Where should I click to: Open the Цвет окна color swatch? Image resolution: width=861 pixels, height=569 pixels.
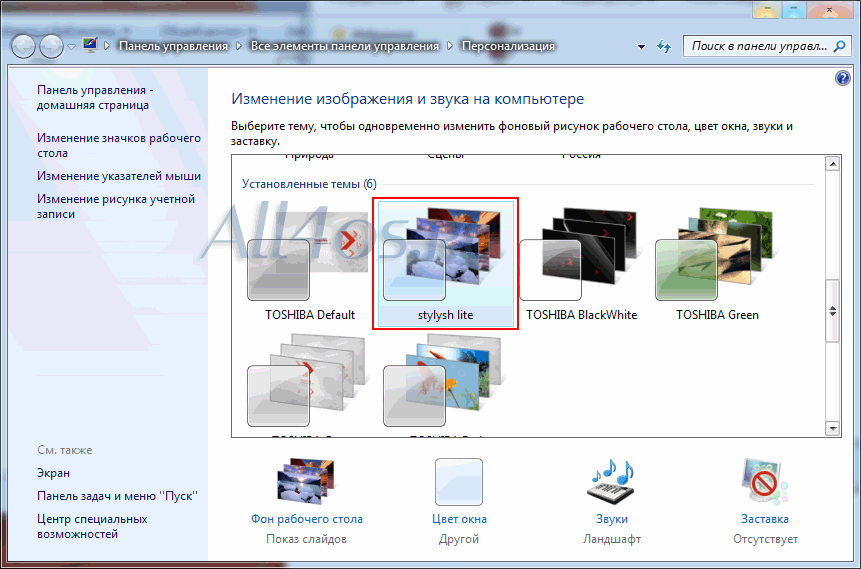[459, 482]
